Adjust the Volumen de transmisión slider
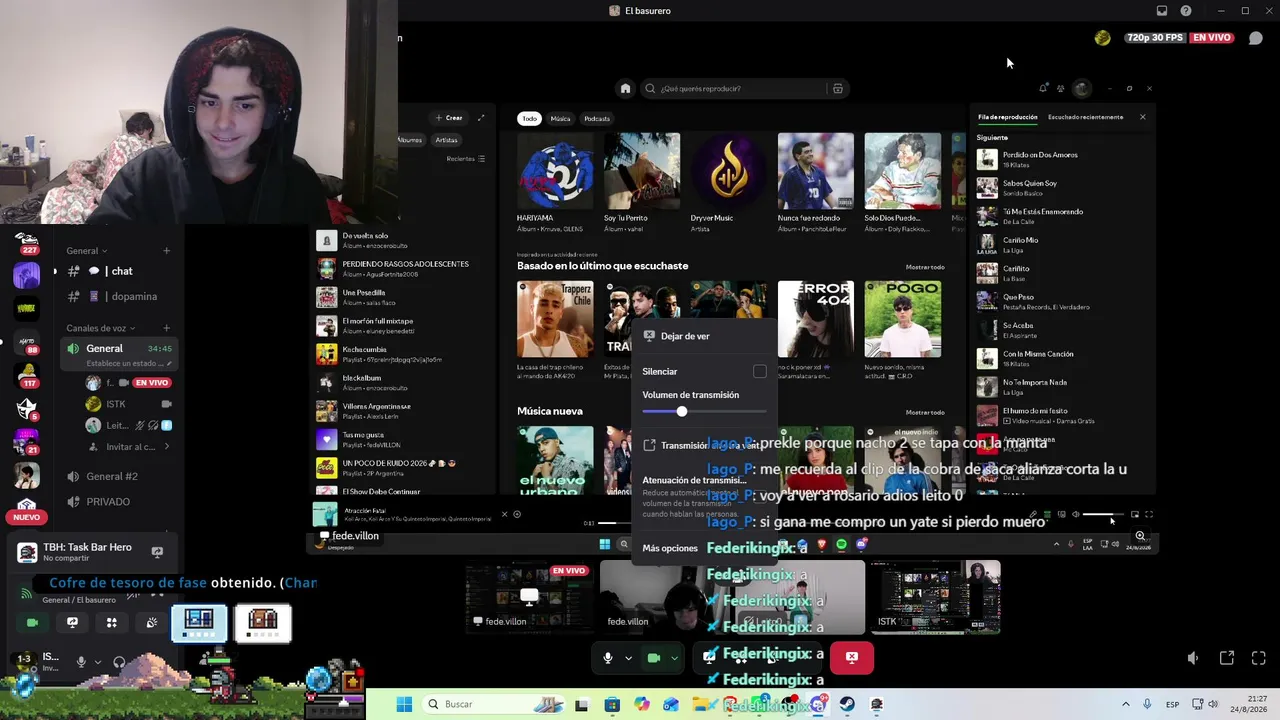 click(x=704, y=412)
